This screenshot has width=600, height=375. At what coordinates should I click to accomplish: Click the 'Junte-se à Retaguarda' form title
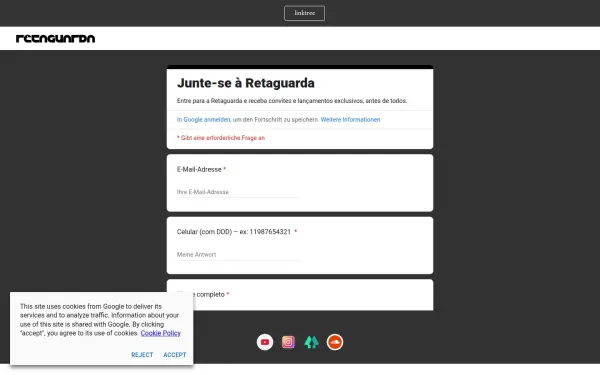pyautogui.click(x=246, y=83)
